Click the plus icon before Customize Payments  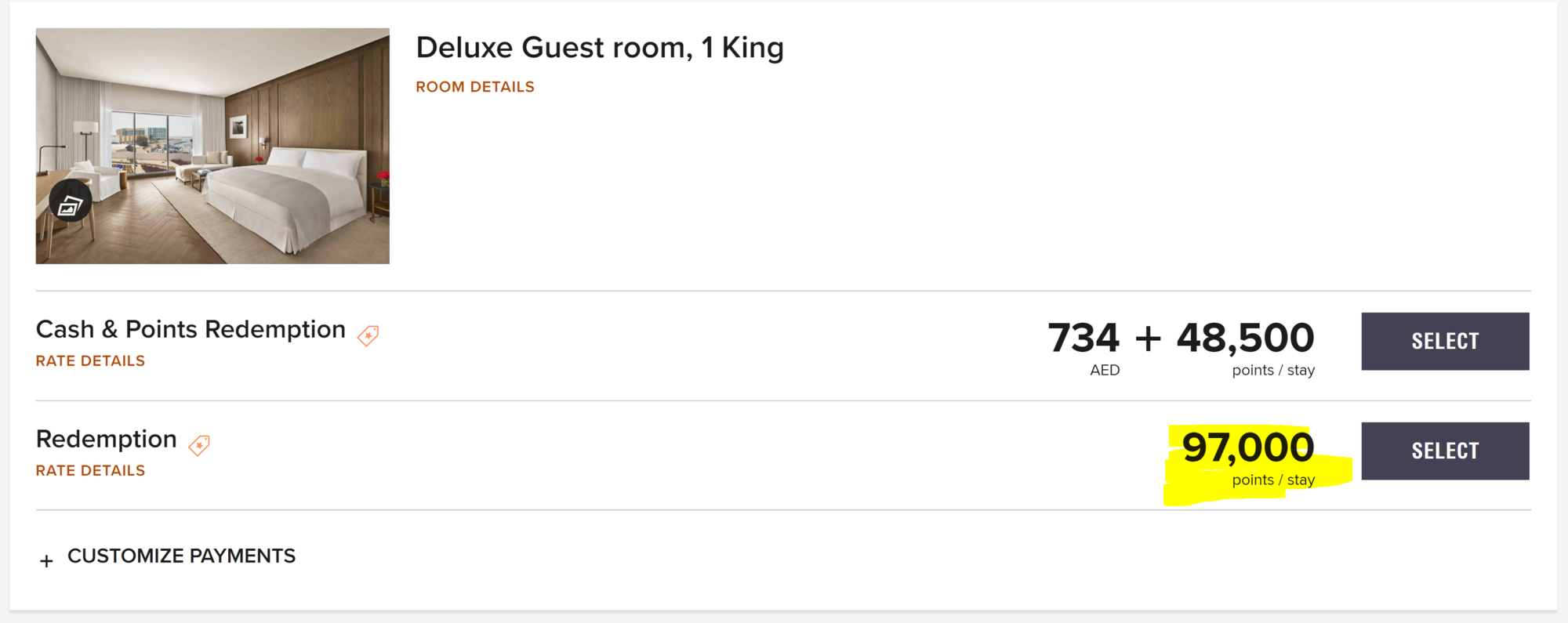point(46,561)
